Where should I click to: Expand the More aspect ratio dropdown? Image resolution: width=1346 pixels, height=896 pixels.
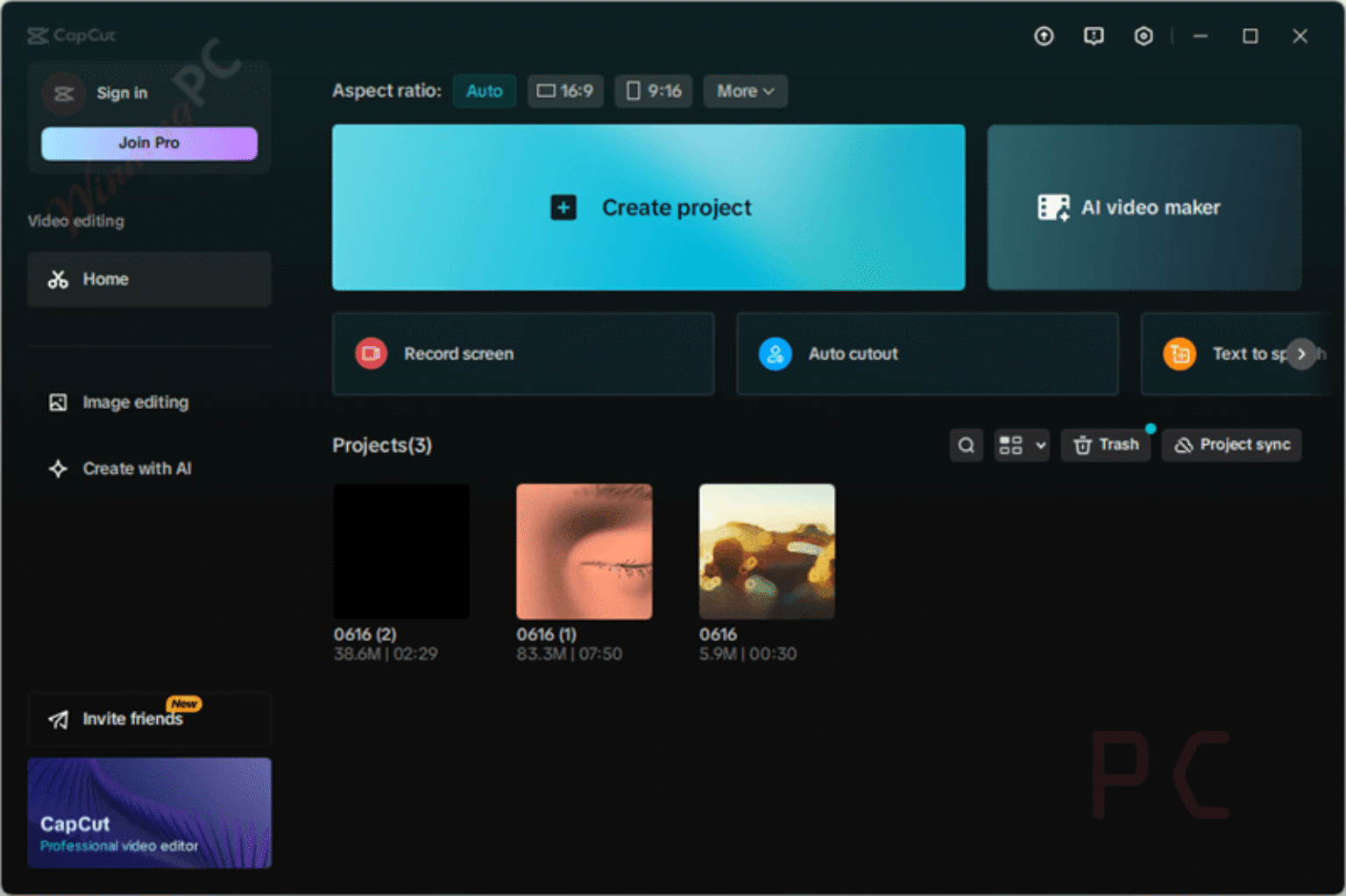click(745, 91)
